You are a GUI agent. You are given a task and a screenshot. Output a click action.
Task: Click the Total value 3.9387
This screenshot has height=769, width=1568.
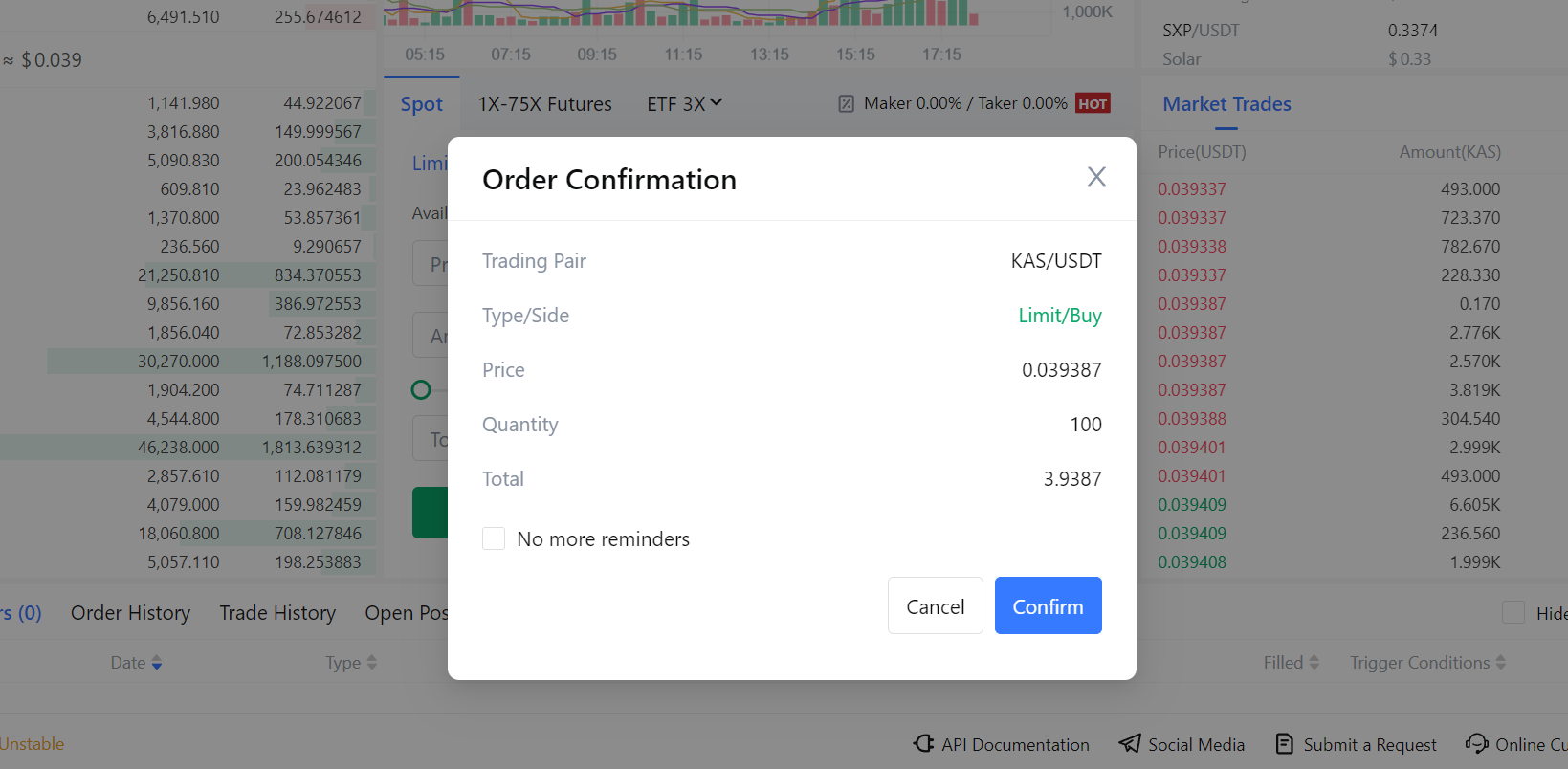pyautogui.click(x=1072, y=478)
